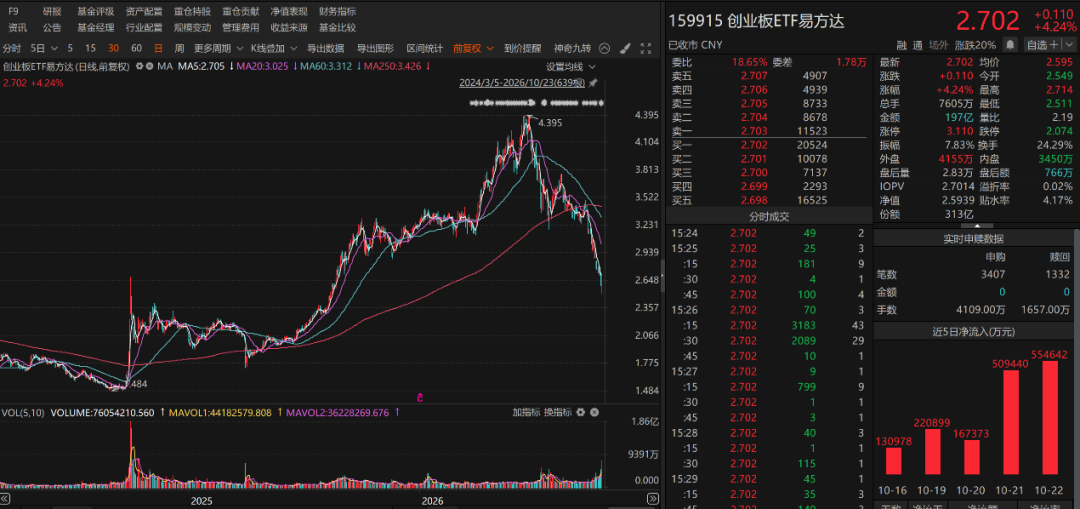
Task: Open 到价提醒 price alert
Action: [x=523, y=48]
